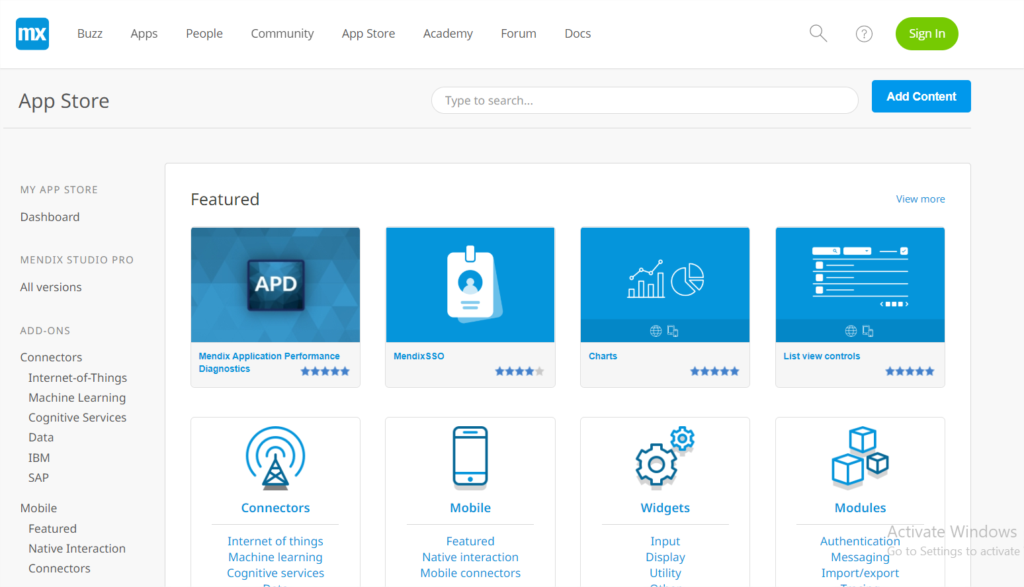1024x587 pixels.
Task: Click the Mobile phone category icon
Action: click(x=470, y=458)
